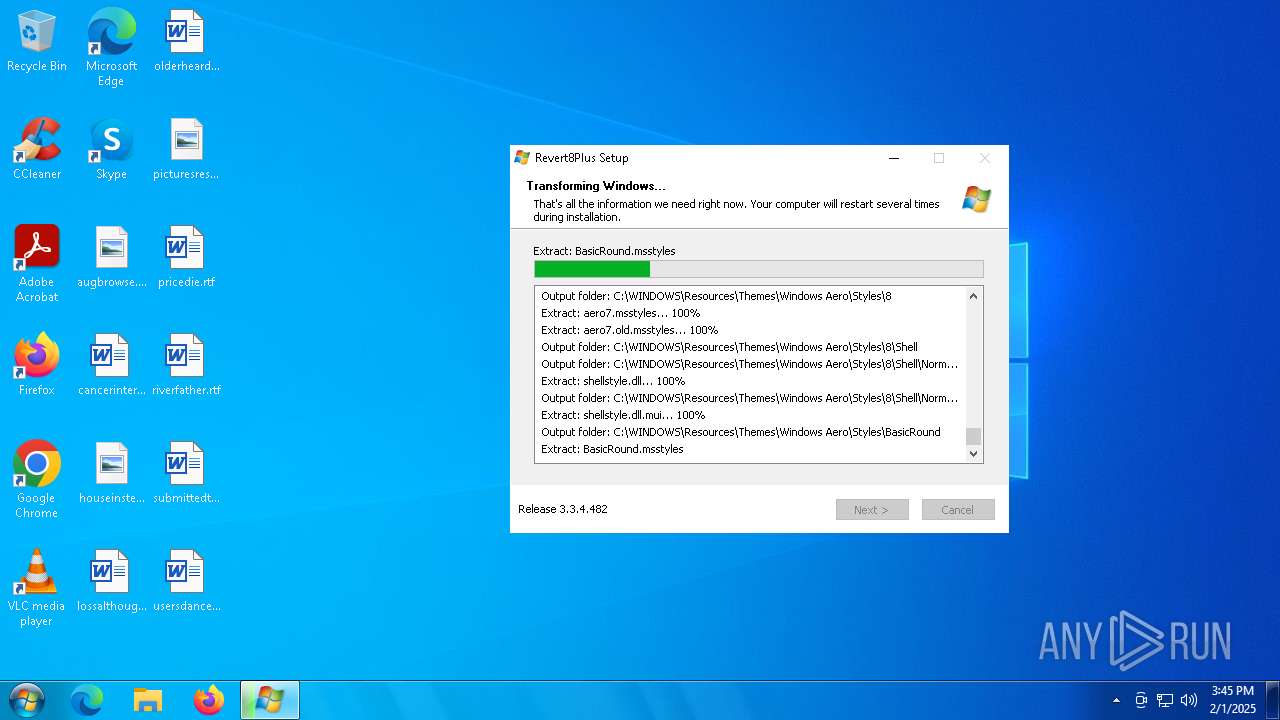Open the Meet Now tray icon
This screenshot has width=1280, height=720.
tap(1141, 700)
